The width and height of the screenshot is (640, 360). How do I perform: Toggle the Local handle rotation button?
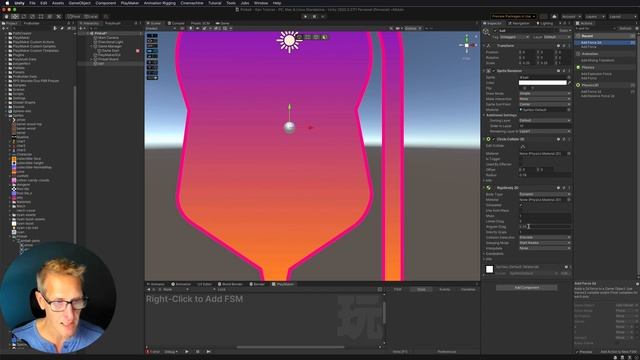pyautogui.click(x=91, y=17)
